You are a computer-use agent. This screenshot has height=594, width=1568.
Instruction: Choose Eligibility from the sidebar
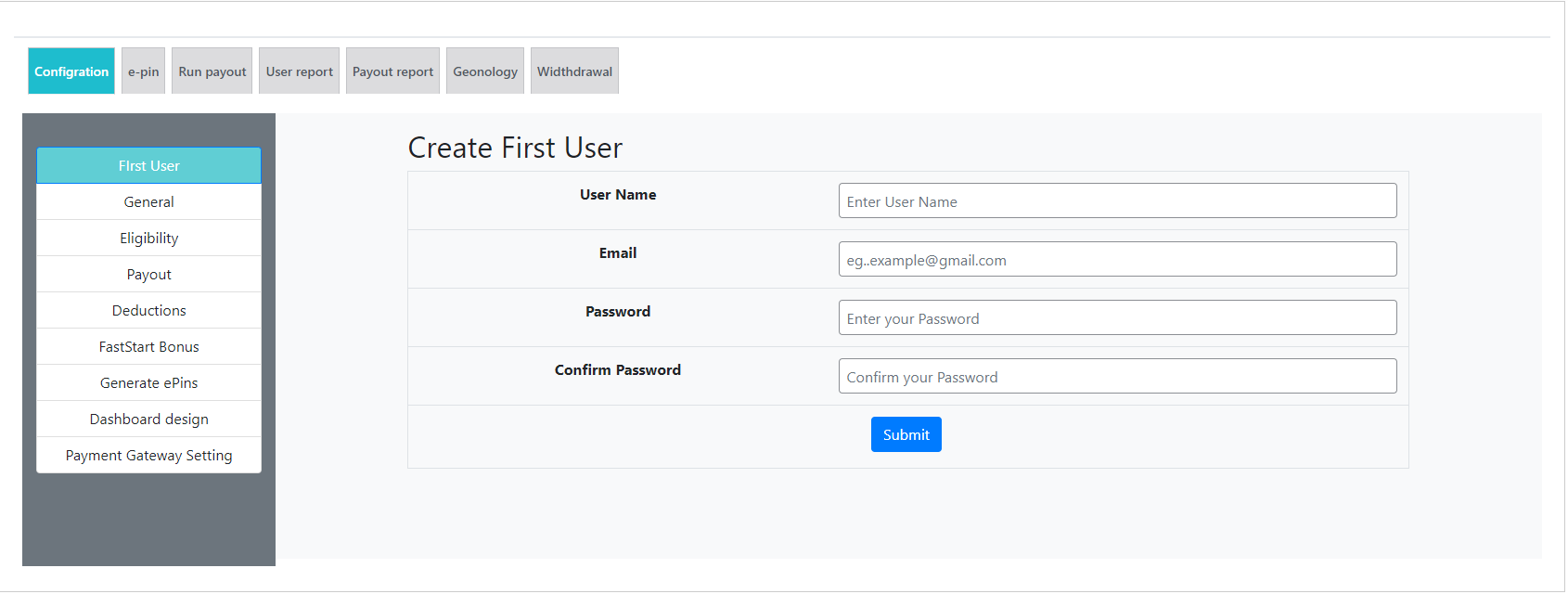click(148, 239)
